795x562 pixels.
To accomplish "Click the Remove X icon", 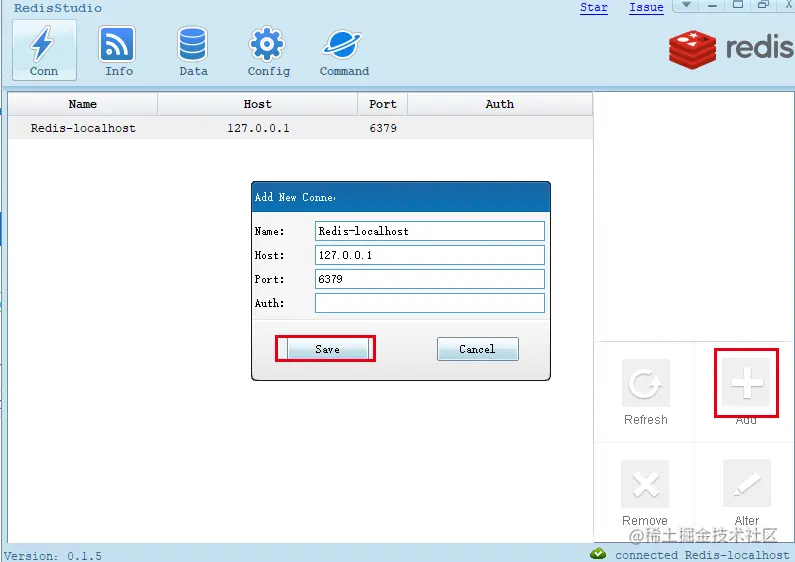I will point(645,484).
